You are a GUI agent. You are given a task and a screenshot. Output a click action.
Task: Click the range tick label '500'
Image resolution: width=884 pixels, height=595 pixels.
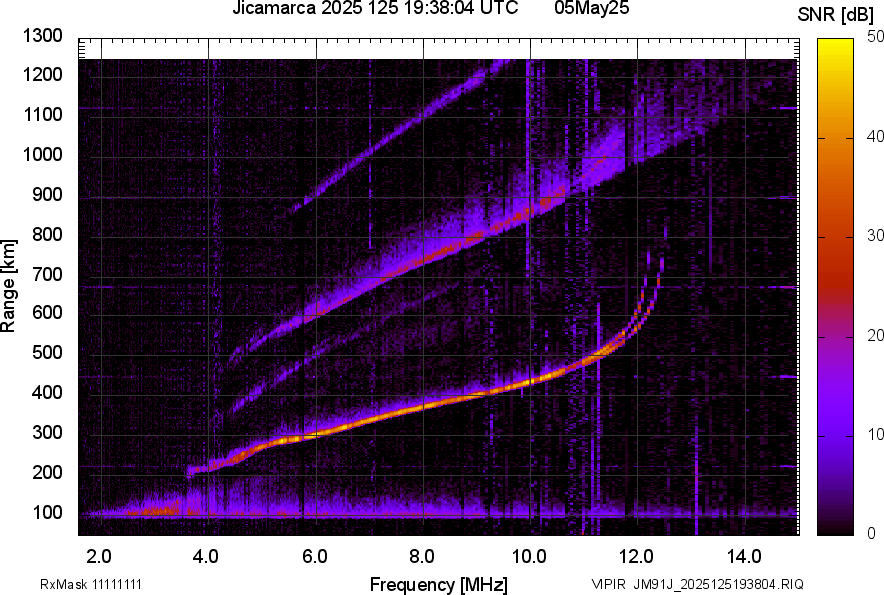[x=47, y=352]
